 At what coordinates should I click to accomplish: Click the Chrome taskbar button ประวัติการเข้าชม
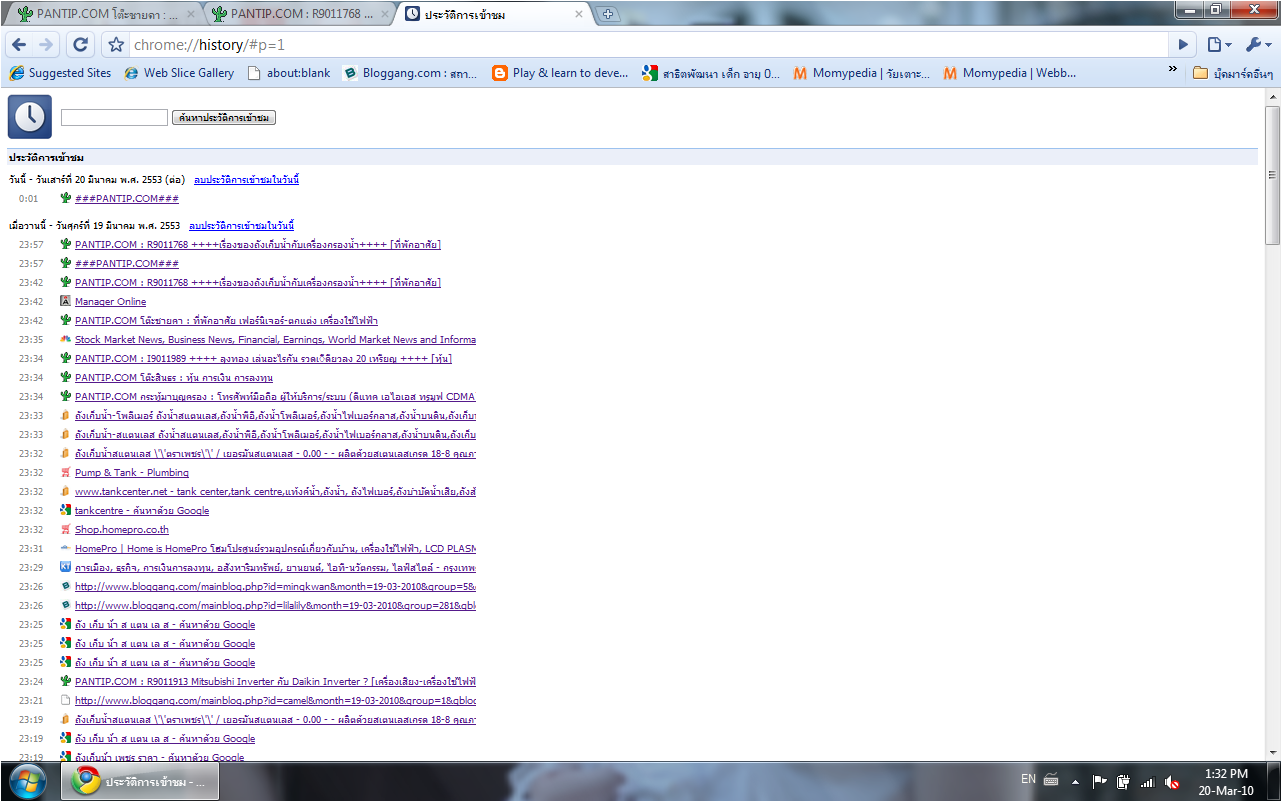point(140,781)
